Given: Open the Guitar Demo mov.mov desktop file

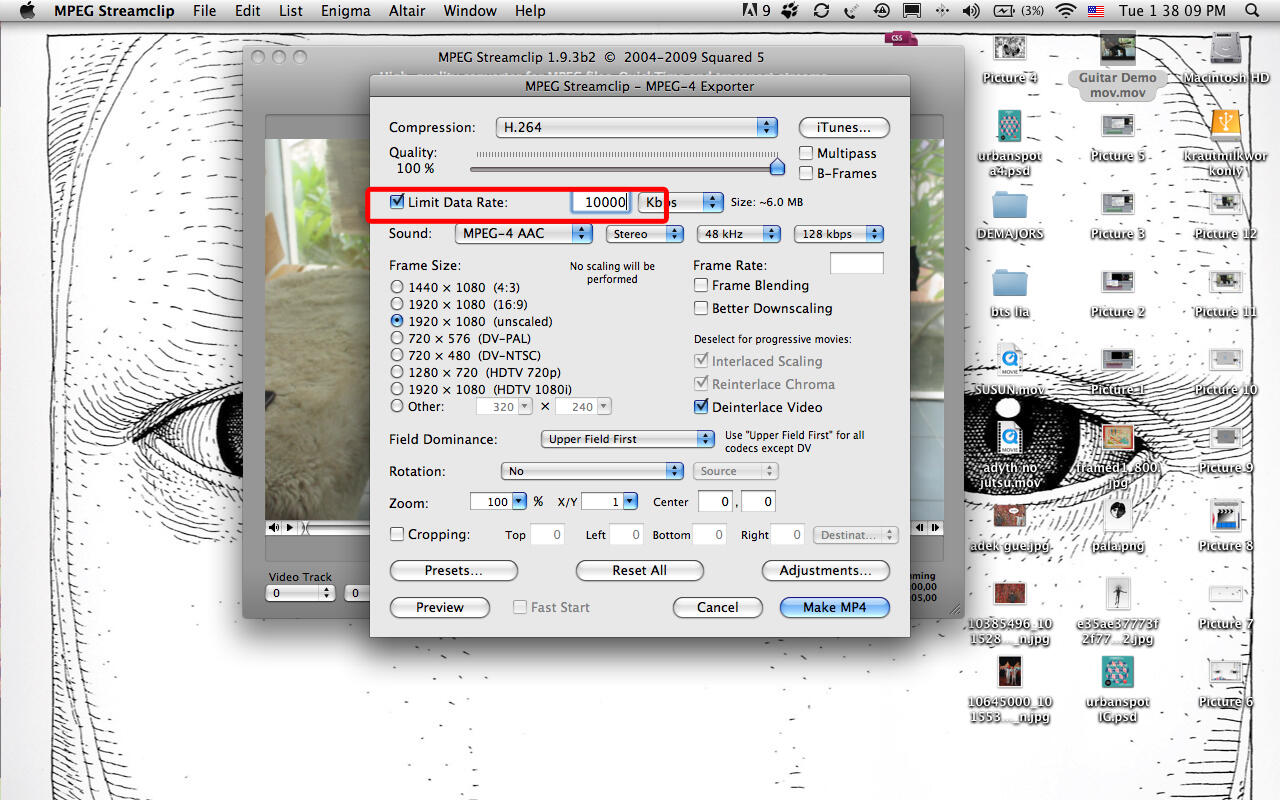Looking at the screenshot, I should click(x=1117, y=48).
